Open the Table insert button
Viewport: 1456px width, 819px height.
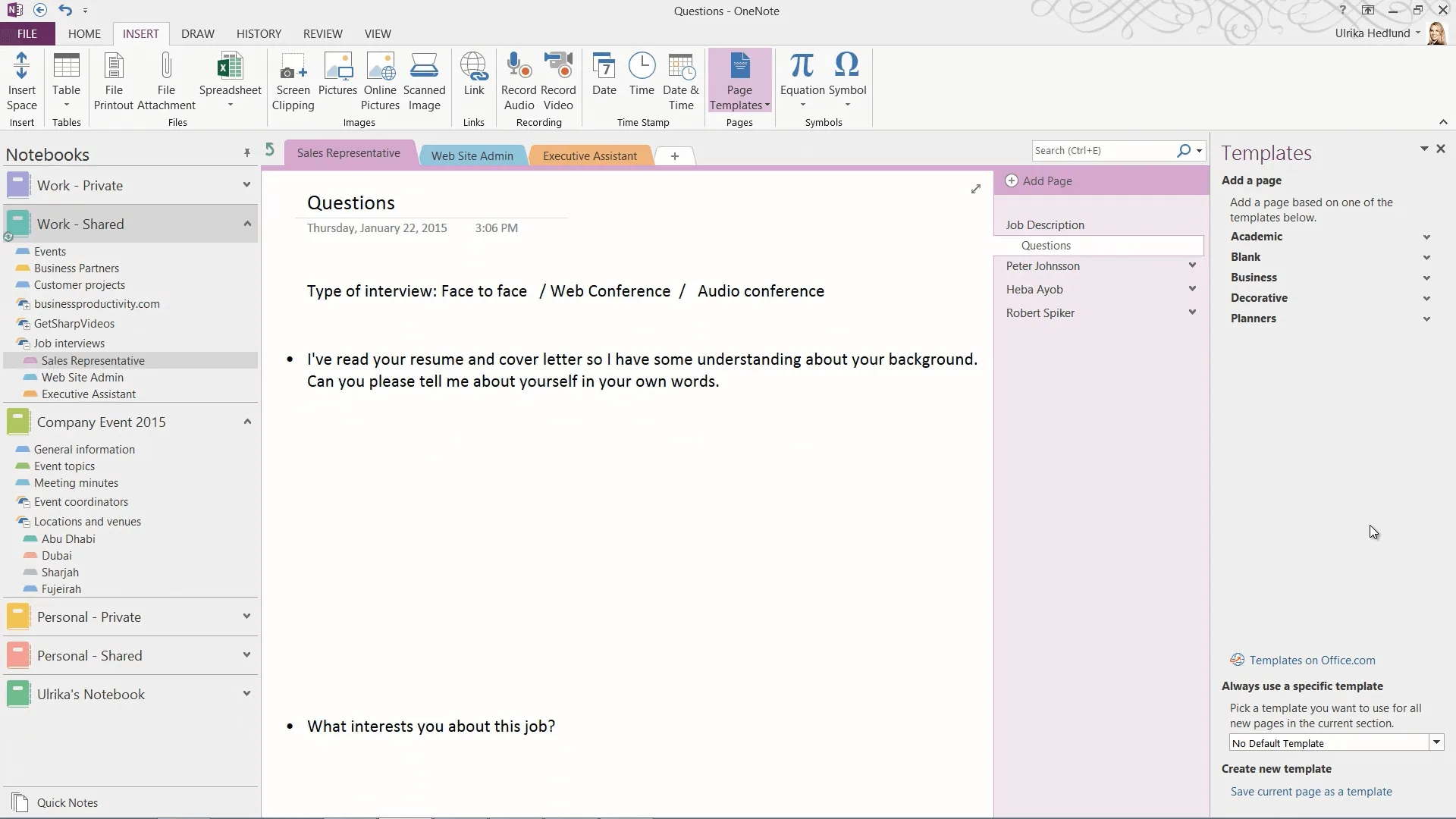[66, 81]
